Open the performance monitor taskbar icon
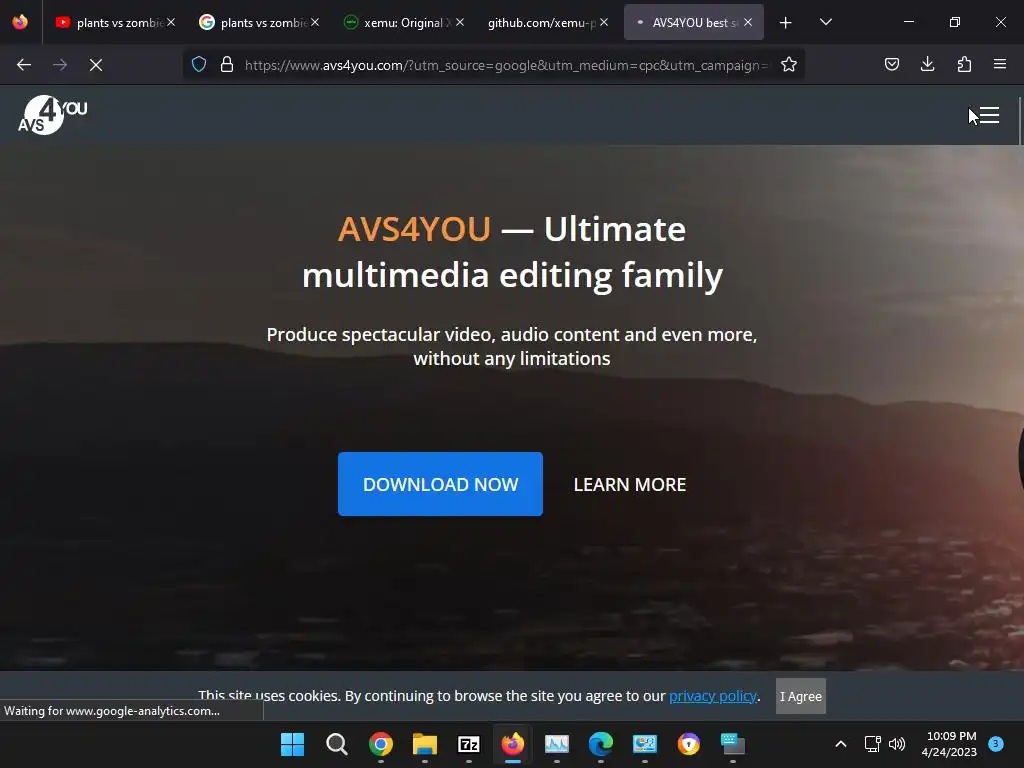Image resolution: width=1024 pixels, height=768 pixels. pos(557,744)
